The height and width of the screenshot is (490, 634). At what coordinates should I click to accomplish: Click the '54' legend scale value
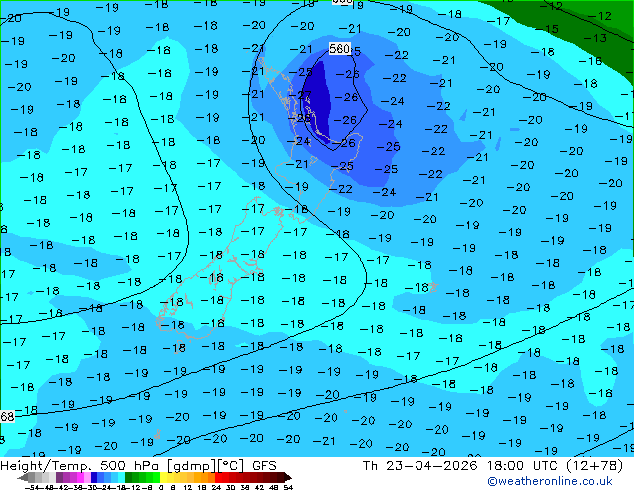287,487
